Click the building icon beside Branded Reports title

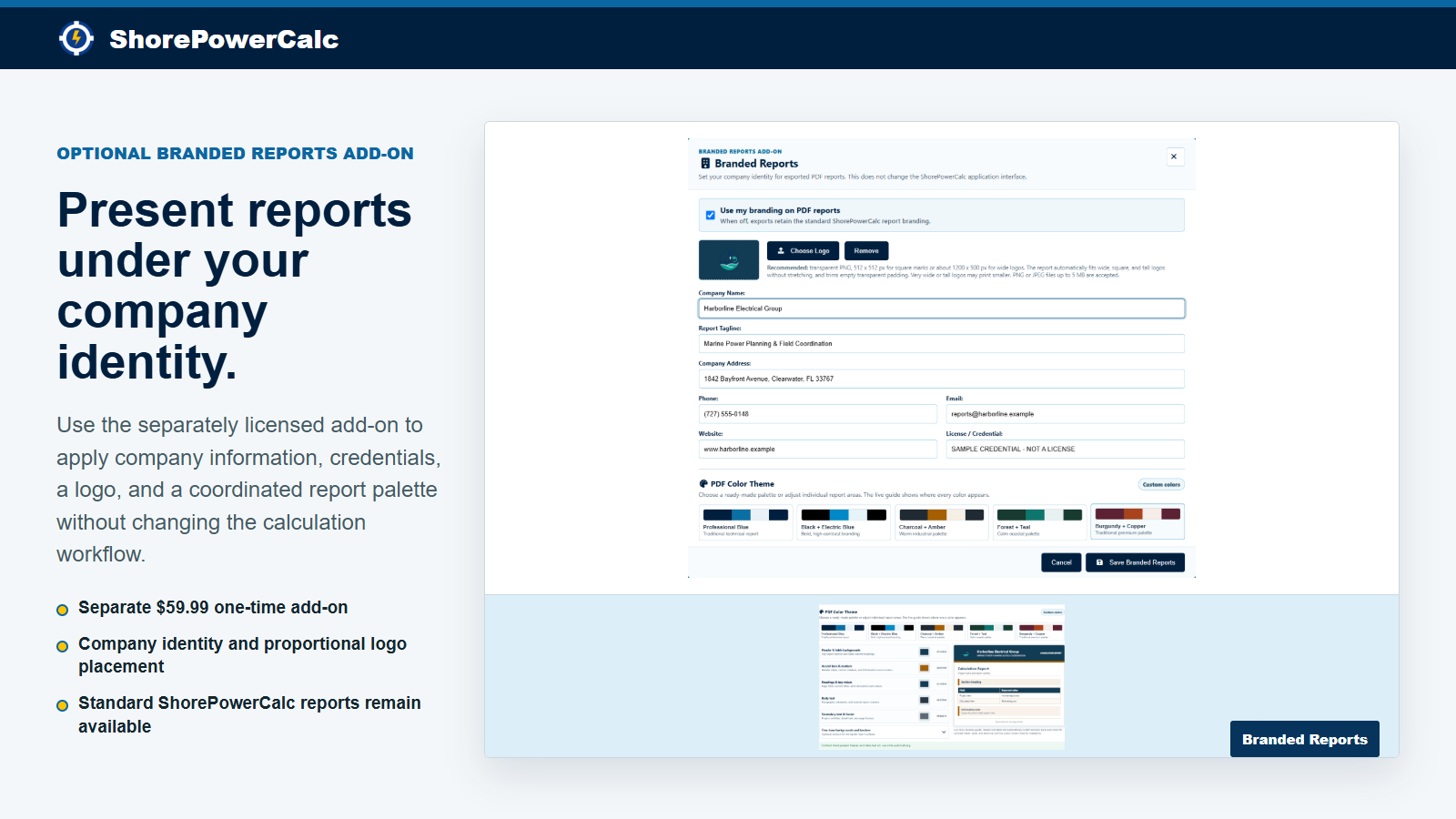click(x=705, y=164)
